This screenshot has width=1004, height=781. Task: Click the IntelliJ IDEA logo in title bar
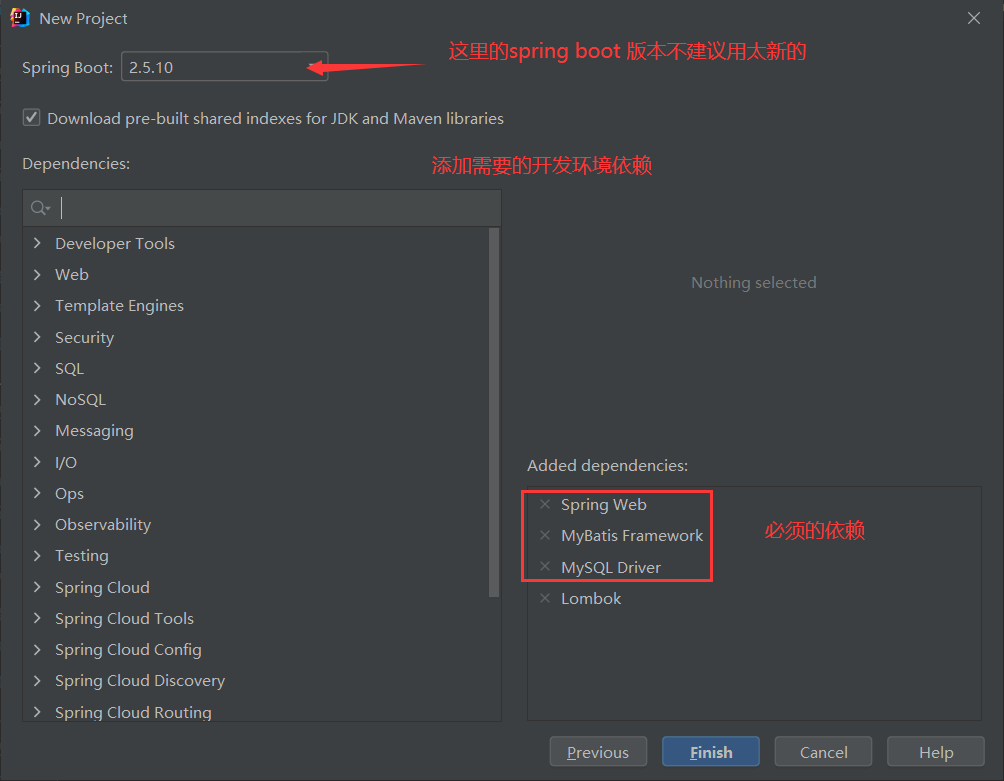pyautogui.click(x=20, y=18)
